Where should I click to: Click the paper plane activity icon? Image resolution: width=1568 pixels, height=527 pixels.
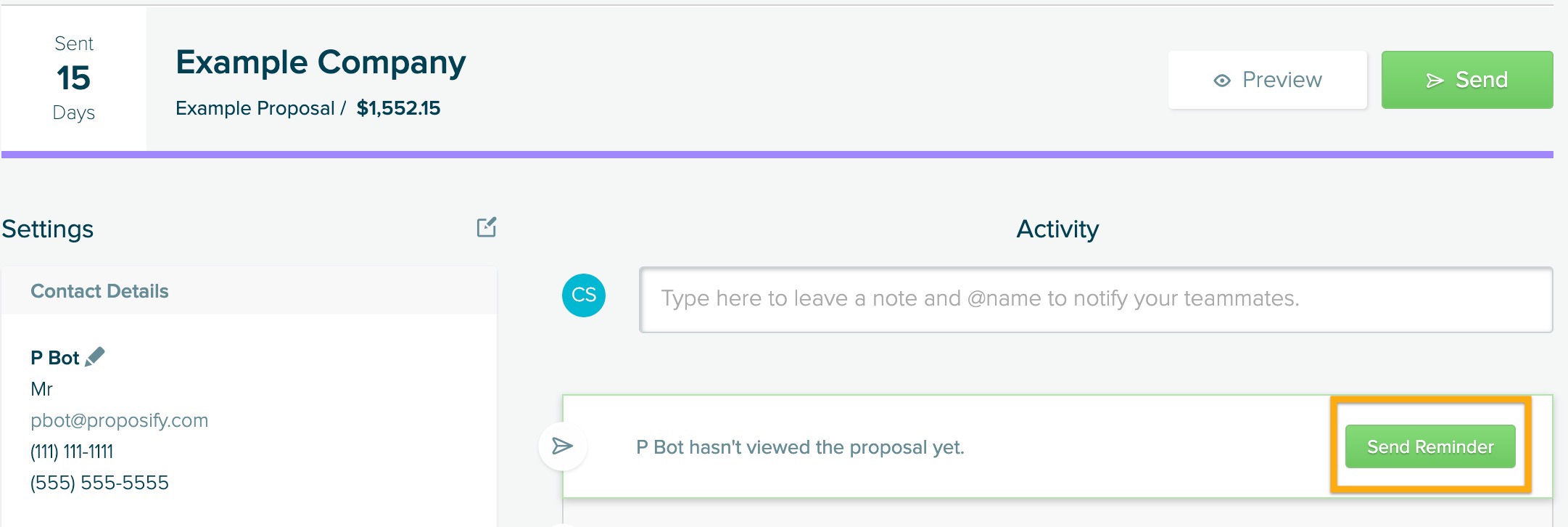563,446
